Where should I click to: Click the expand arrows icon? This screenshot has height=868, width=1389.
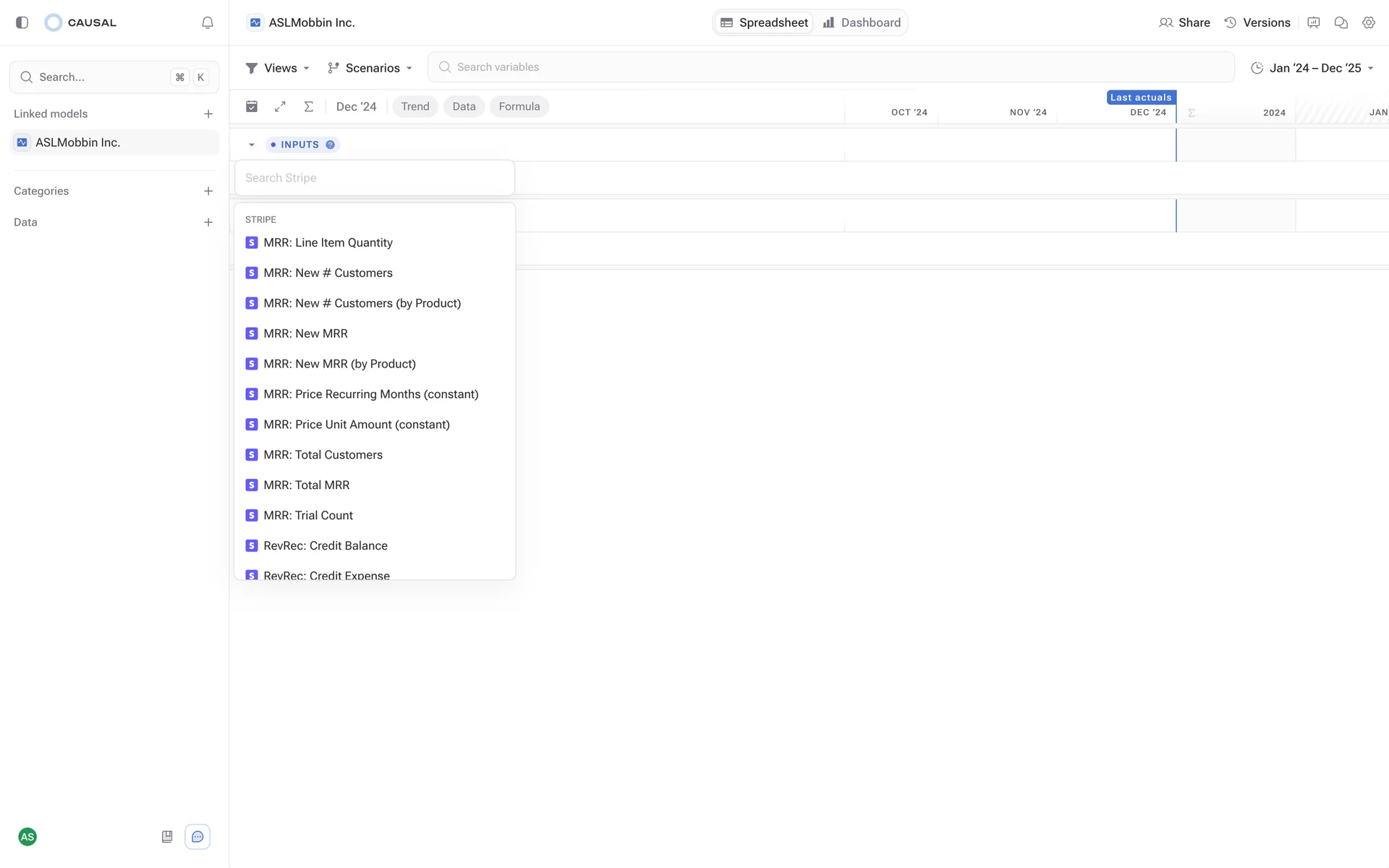pyautogui.click(x=280, y=106)
